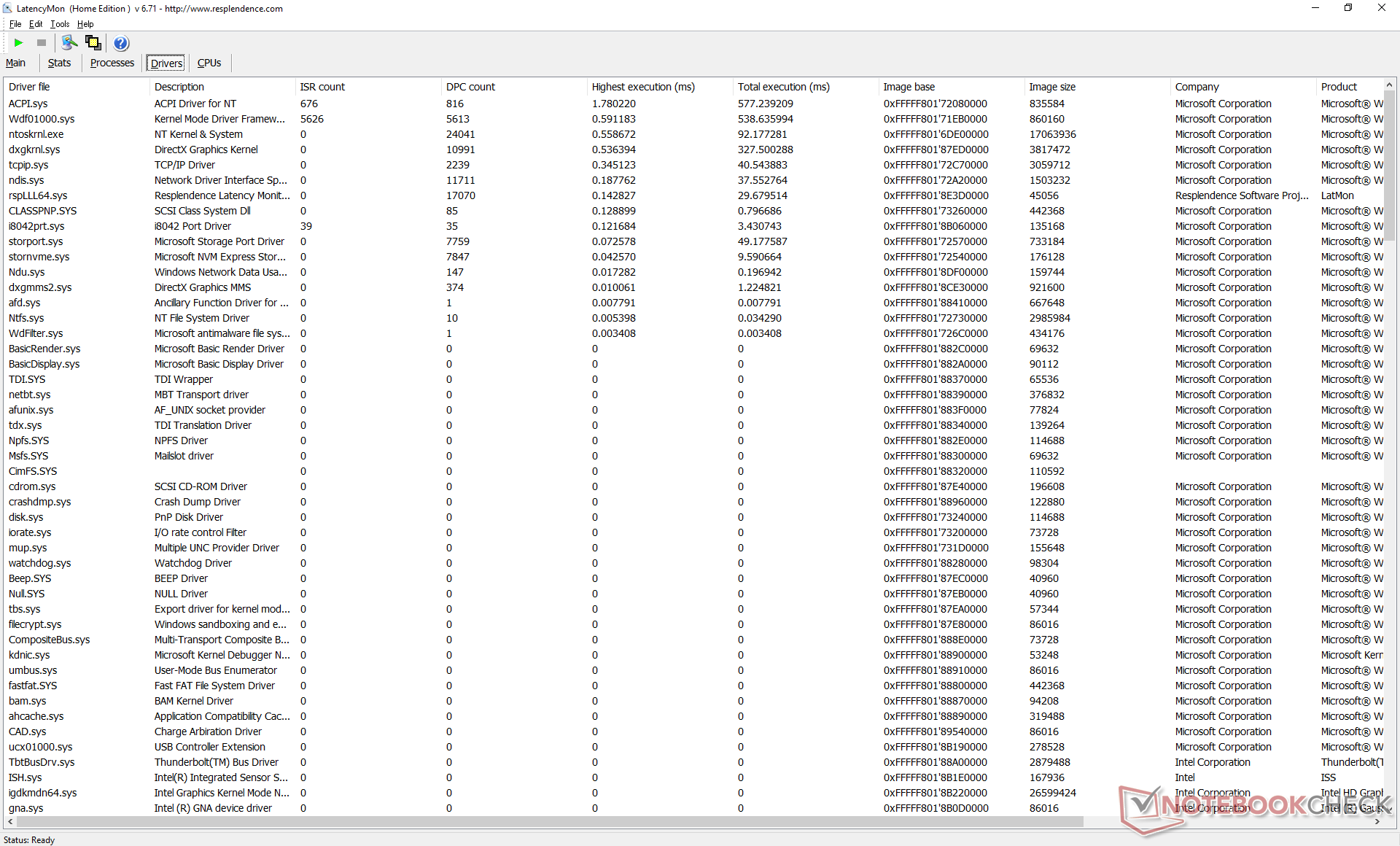1400x846 pixels.
Task: Open help with the blue question icon
Action: 121,43
